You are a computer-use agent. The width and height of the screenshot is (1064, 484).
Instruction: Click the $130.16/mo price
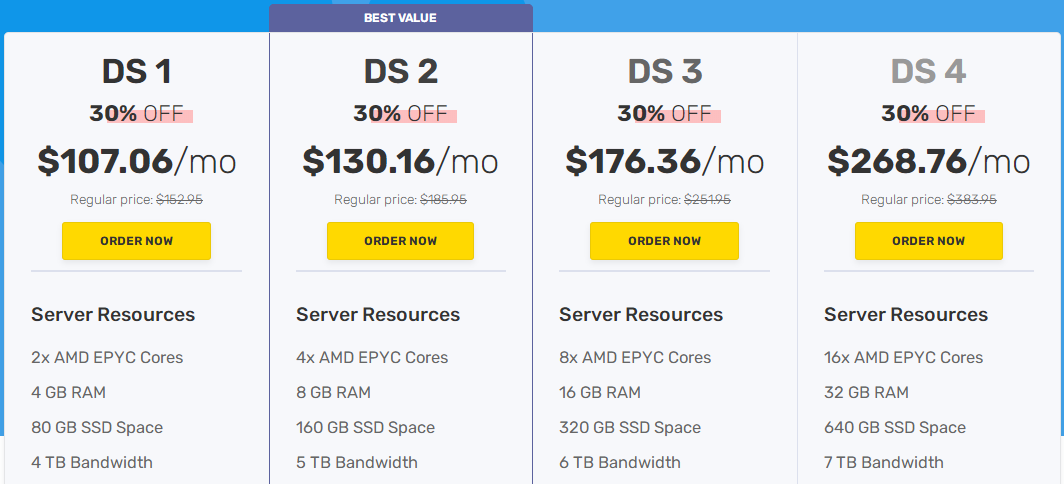[x=400, y=161]
